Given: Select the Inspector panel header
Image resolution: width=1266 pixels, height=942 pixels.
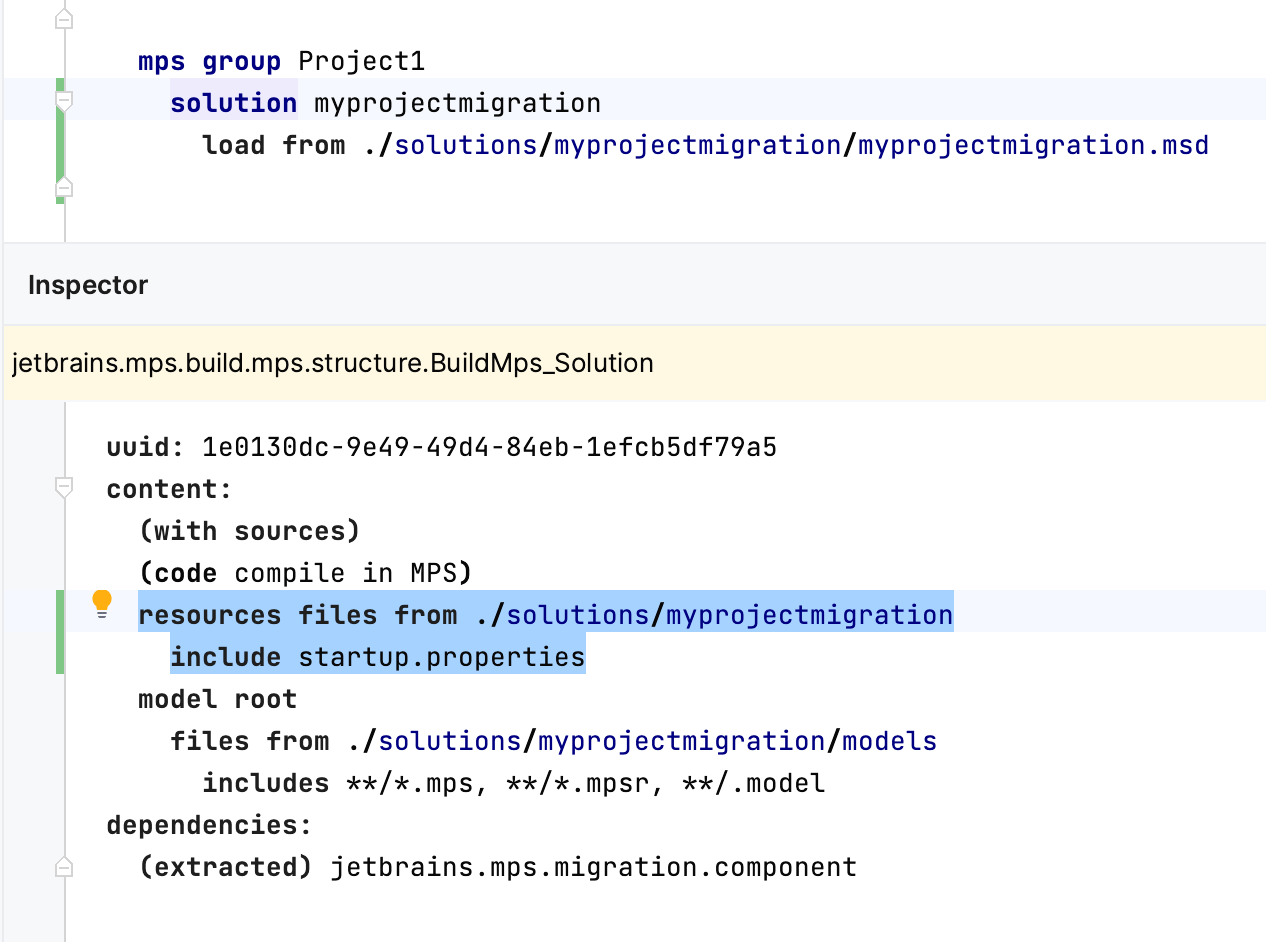Looking at the screenshot, I should [87, 285].
